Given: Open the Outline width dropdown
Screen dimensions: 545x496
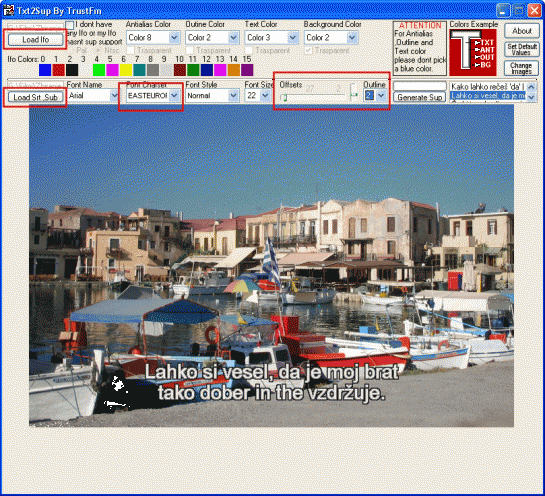Looking at the screenshot, I should click(382, 95).
